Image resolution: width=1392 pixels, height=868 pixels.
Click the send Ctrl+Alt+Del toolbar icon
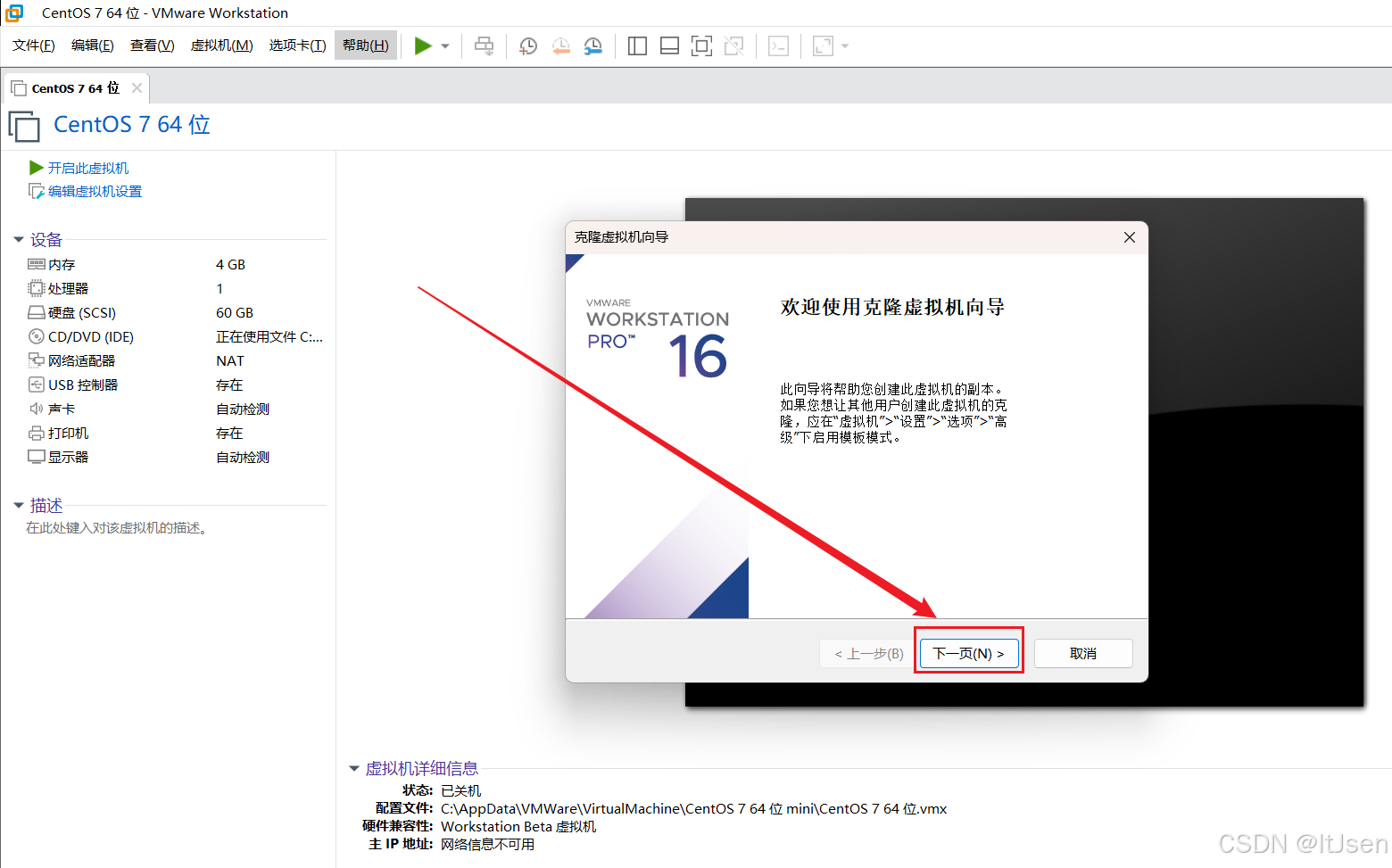(484, 45)
